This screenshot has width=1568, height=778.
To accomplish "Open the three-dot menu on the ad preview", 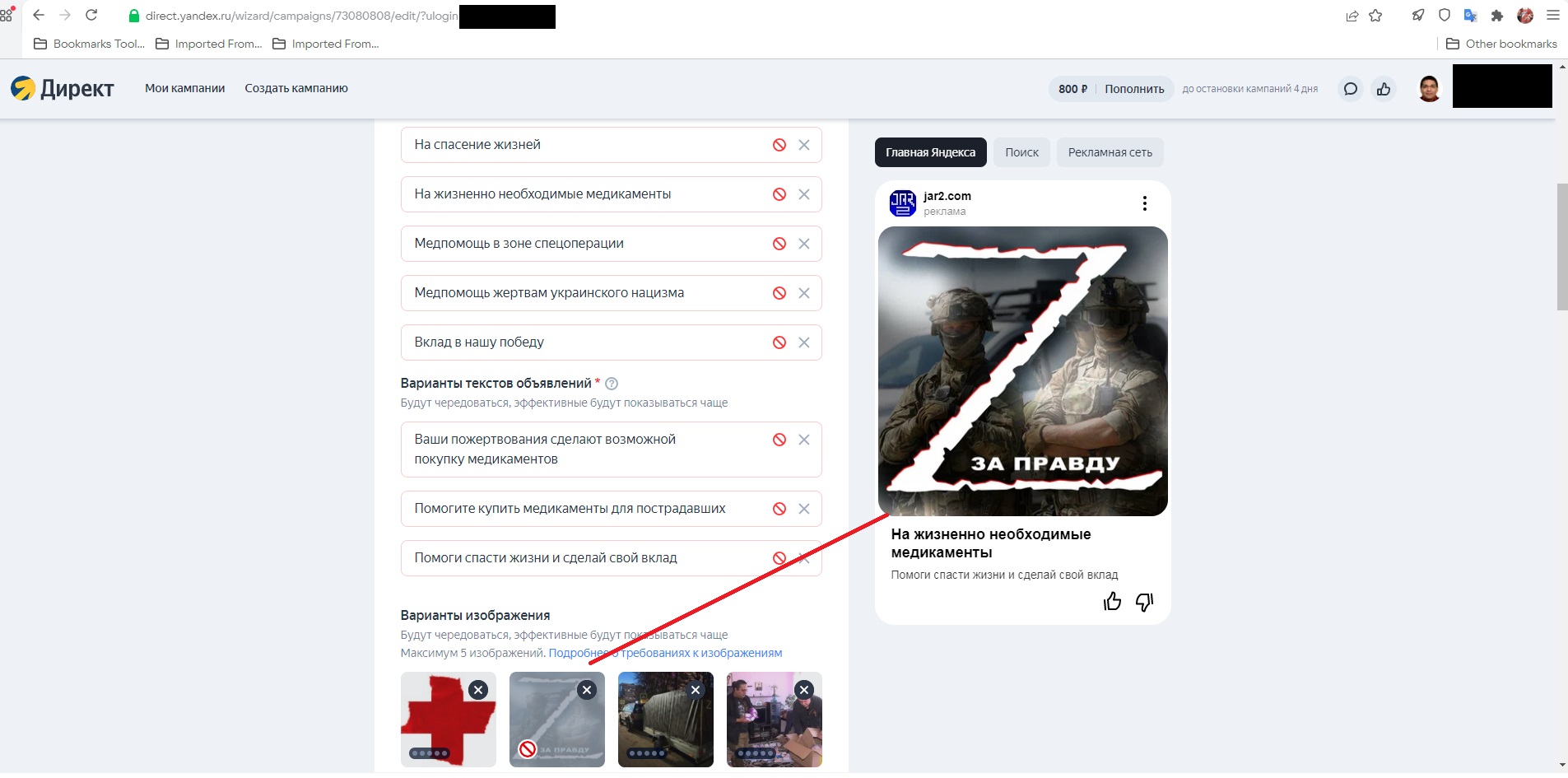I will pyautogui.click(x=1144, y=203).
